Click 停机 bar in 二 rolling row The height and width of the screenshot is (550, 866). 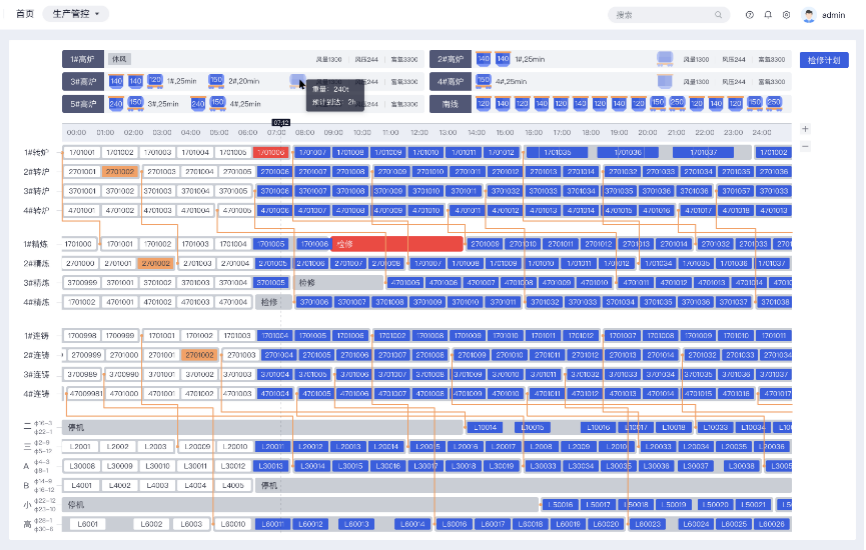click(262, 427)
